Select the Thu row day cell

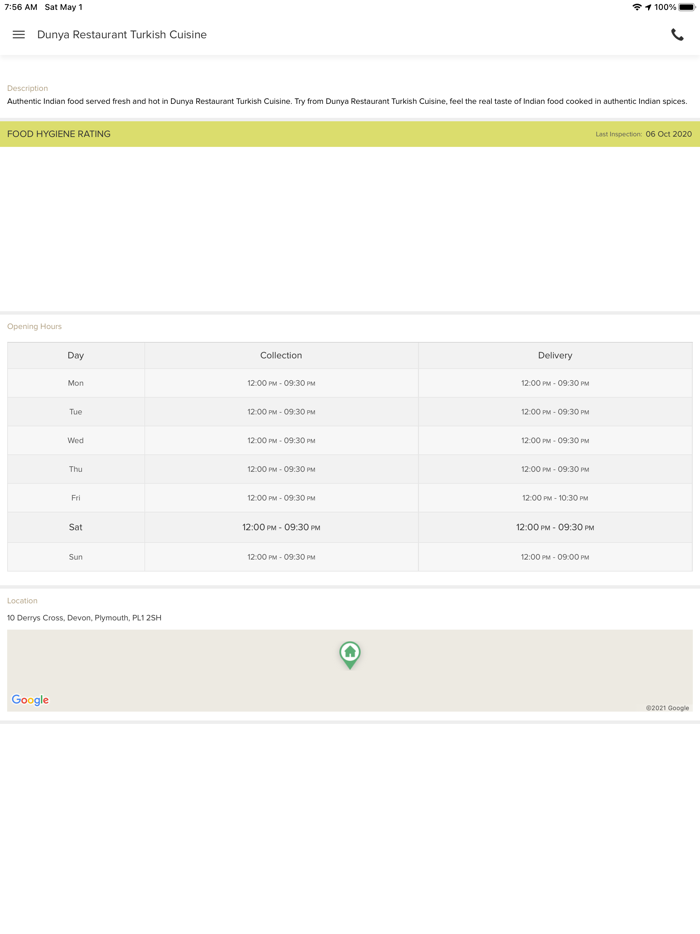(x=76, y=469)
